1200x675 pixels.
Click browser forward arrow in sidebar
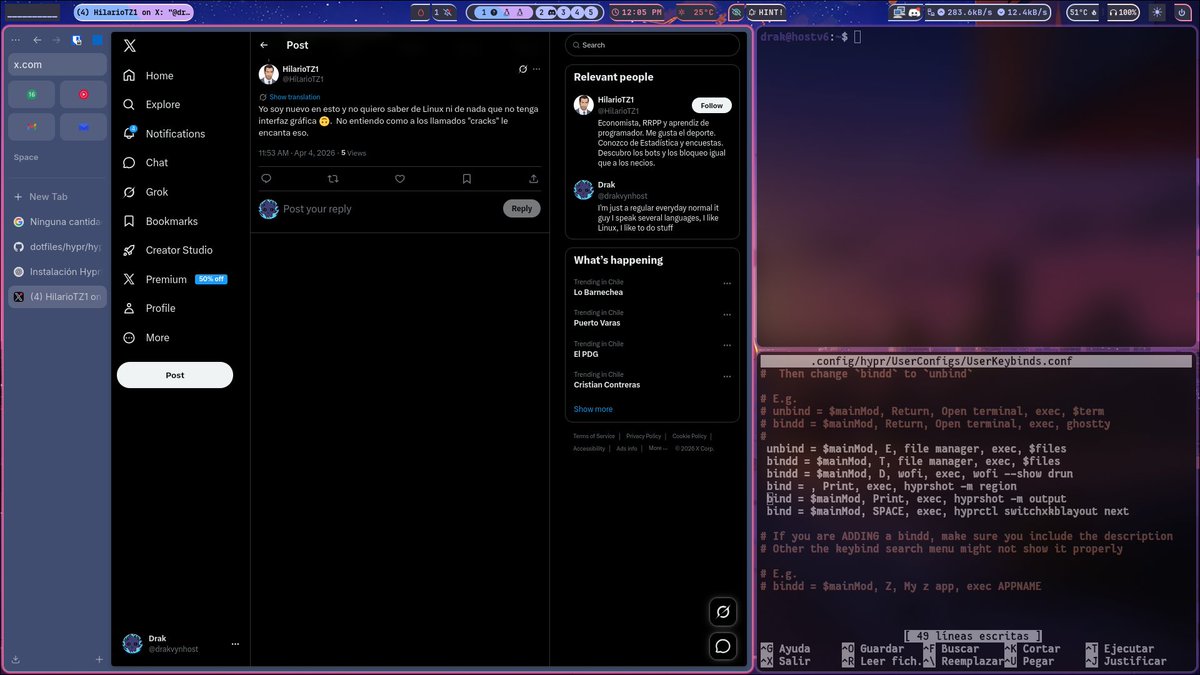(56, 40)
